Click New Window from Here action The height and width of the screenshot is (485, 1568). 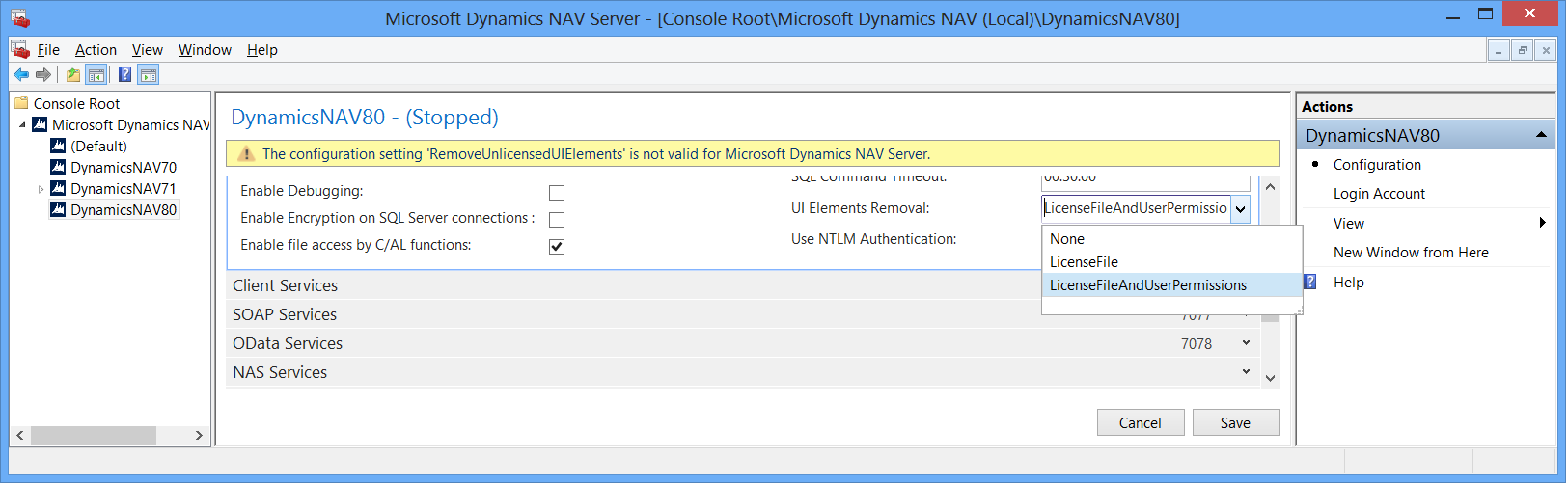coord(1411,253)
